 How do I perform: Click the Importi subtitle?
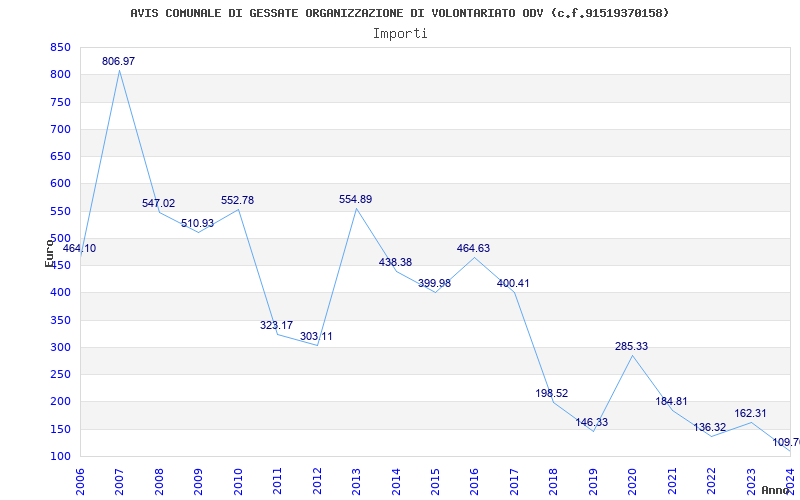(400, 33)
